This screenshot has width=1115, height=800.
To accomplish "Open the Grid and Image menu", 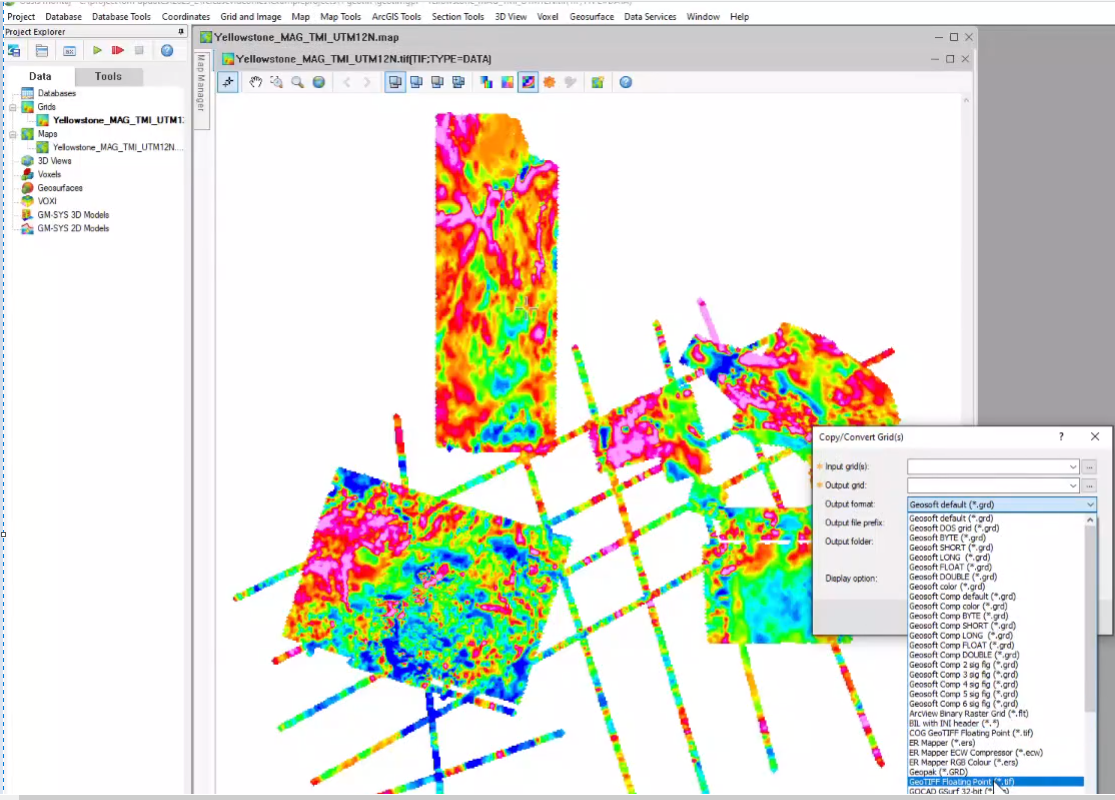I will [x=251, y=16].
